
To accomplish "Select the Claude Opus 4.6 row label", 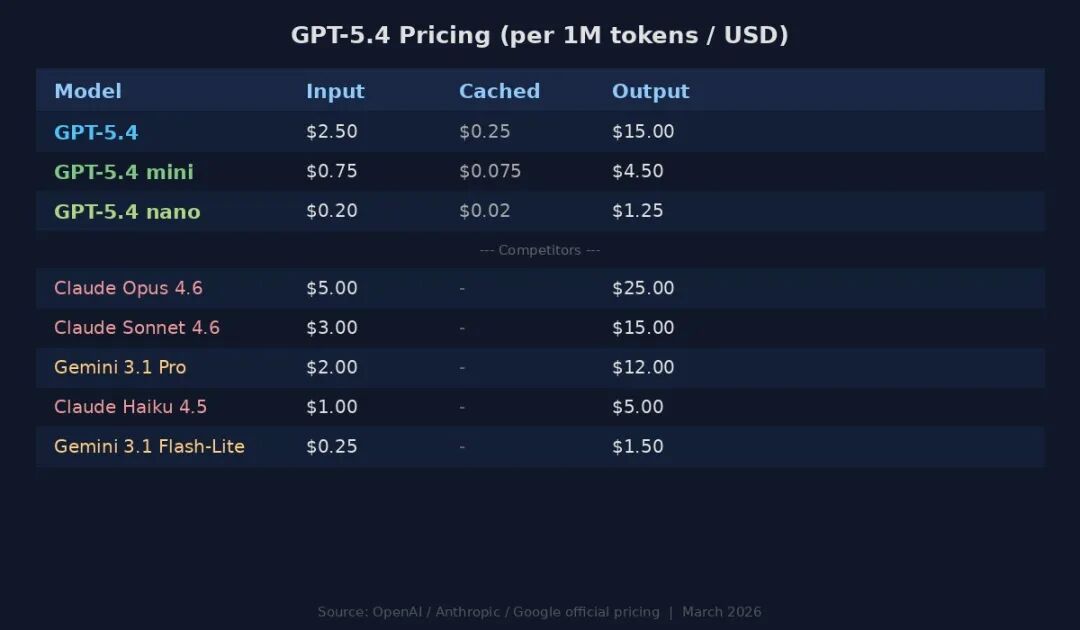I will tap(128, 288).
